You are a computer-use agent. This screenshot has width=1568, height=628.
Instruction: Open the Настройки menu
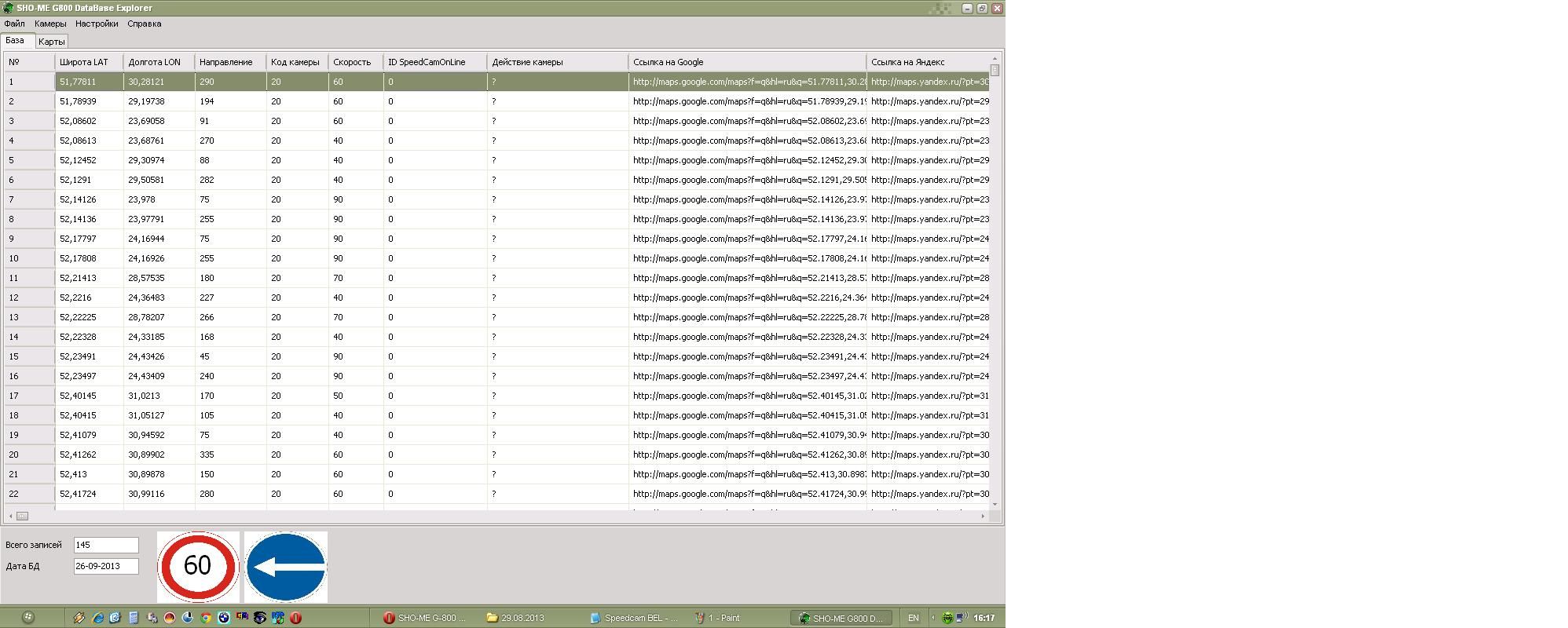(x=97, y=24)
